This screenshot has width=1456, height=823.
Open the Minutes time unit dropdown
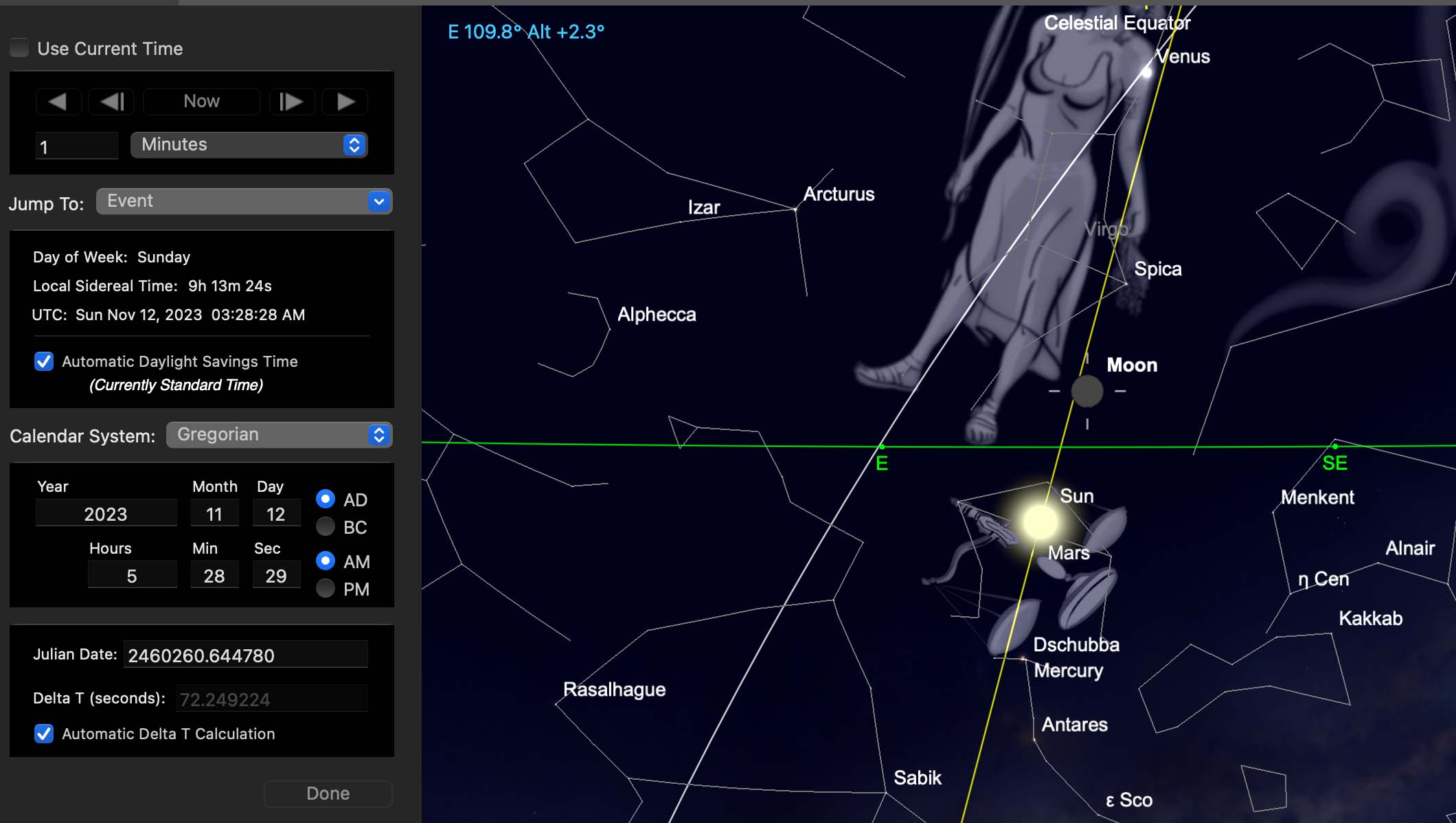pos(249,145)
